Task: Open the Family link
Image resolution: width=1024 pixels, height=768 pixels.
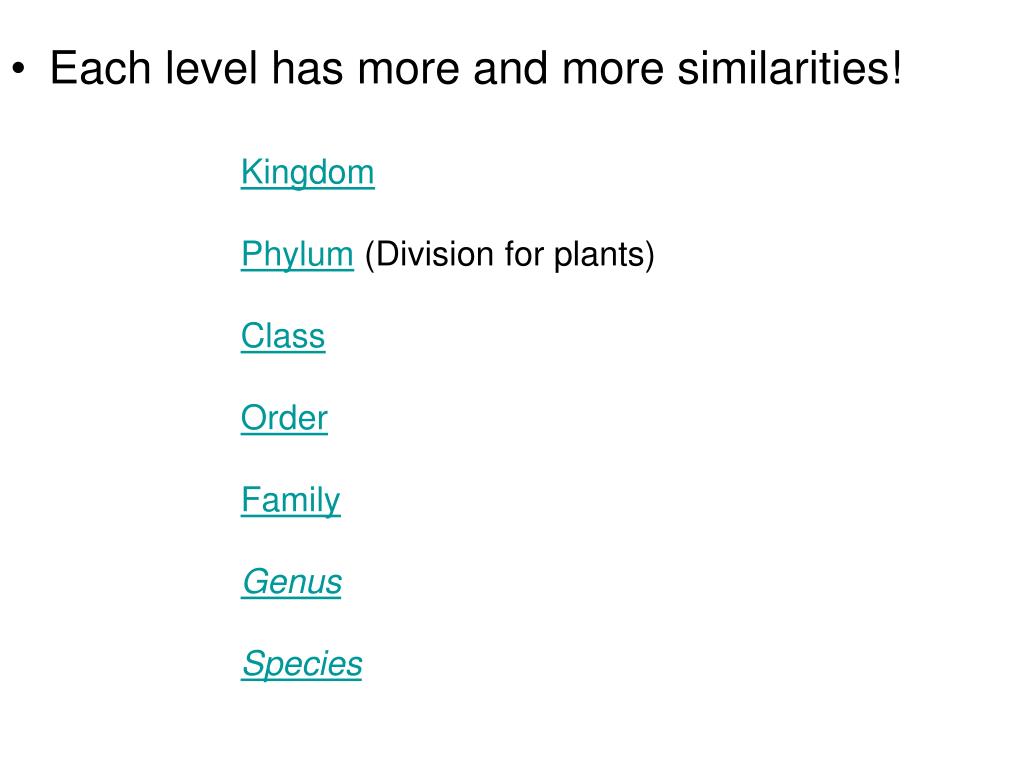Action: pos(291,501)
